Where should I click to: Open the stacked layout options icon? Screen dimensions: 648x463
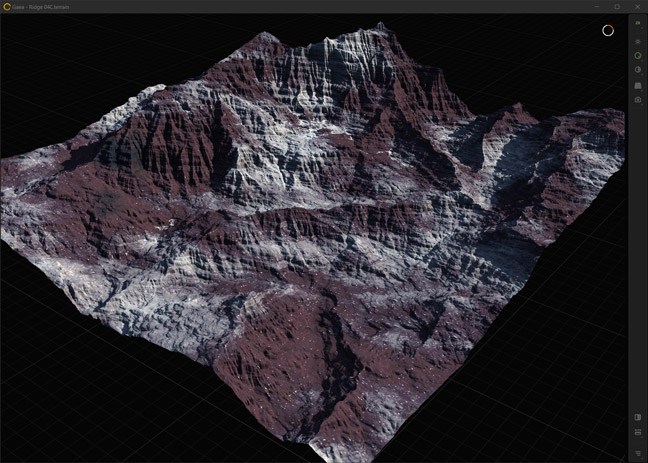point(638,433)
